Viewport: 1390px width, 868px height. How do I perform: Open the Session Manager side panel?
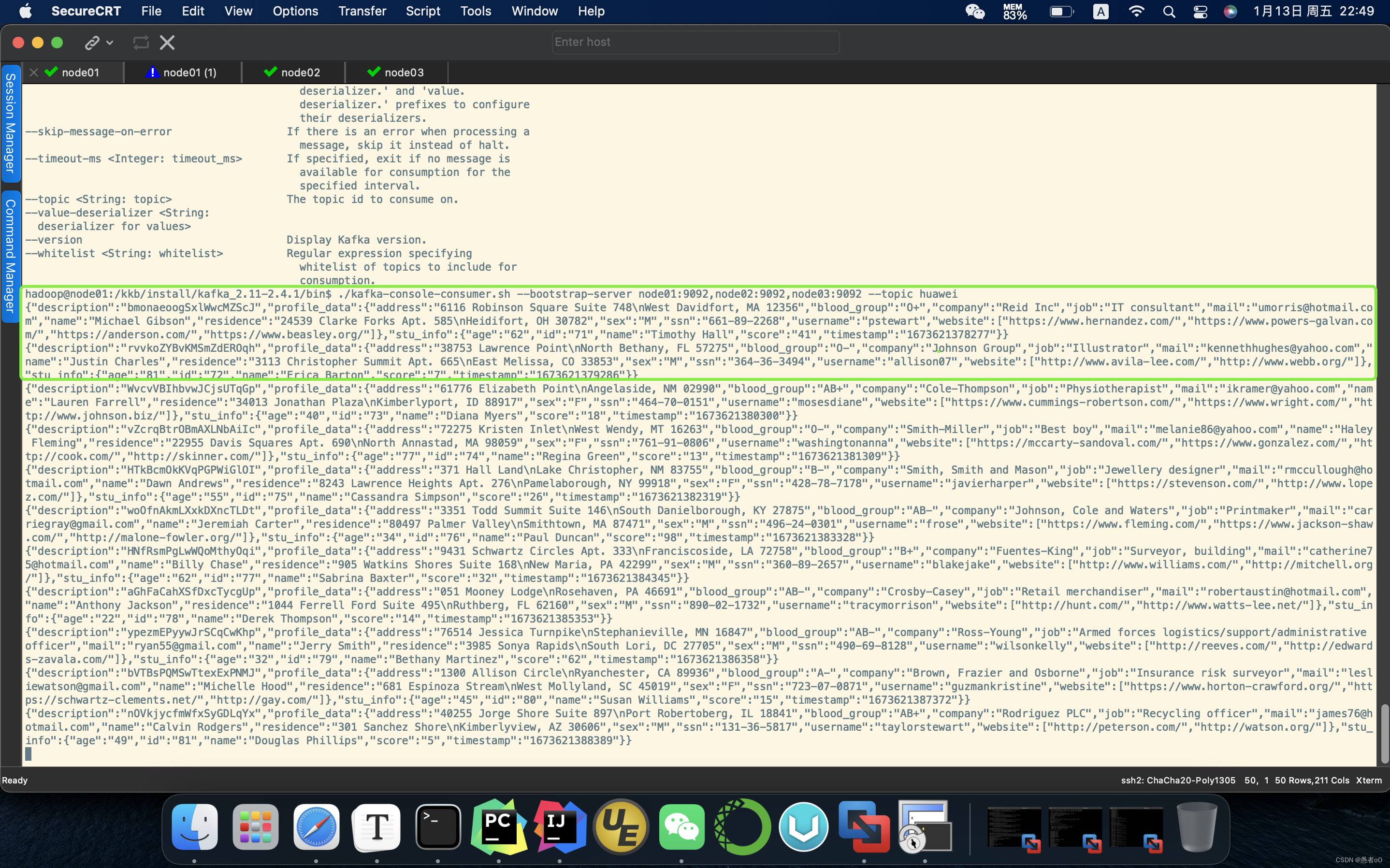[10, 123]
